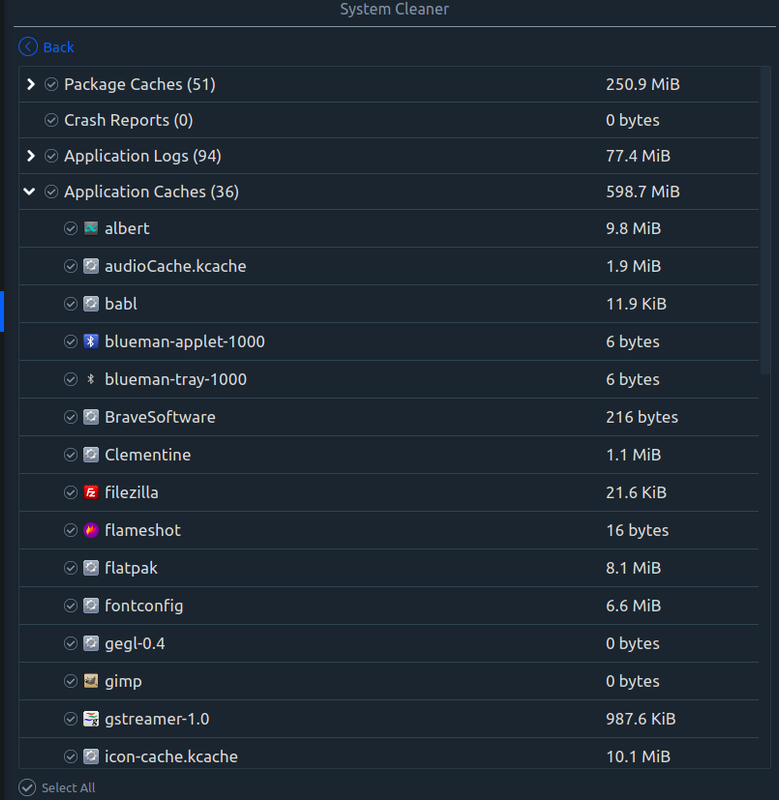Image resolution: width=779 pixels, height=800 pixels.
Task: Uncheck the filezilla entry
Action: (70, 493)
